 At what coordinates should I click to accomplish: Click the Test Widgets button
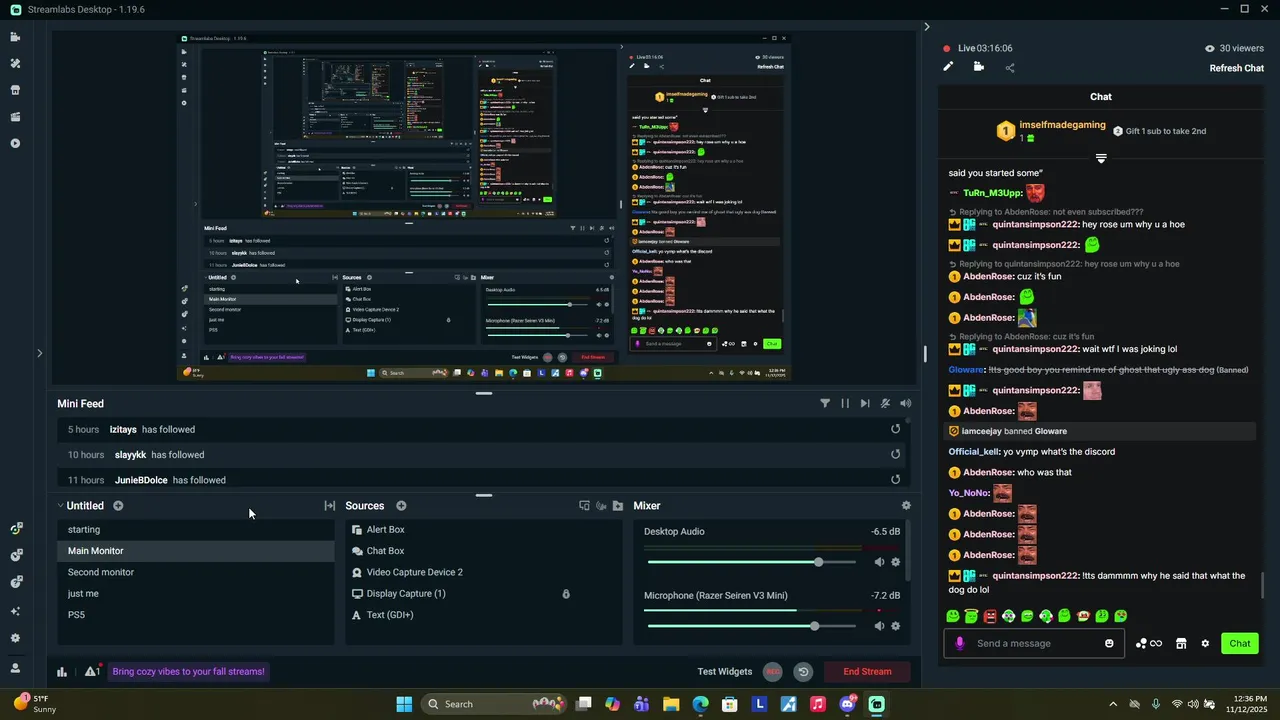pyautogui.click(x=725, y=672)
